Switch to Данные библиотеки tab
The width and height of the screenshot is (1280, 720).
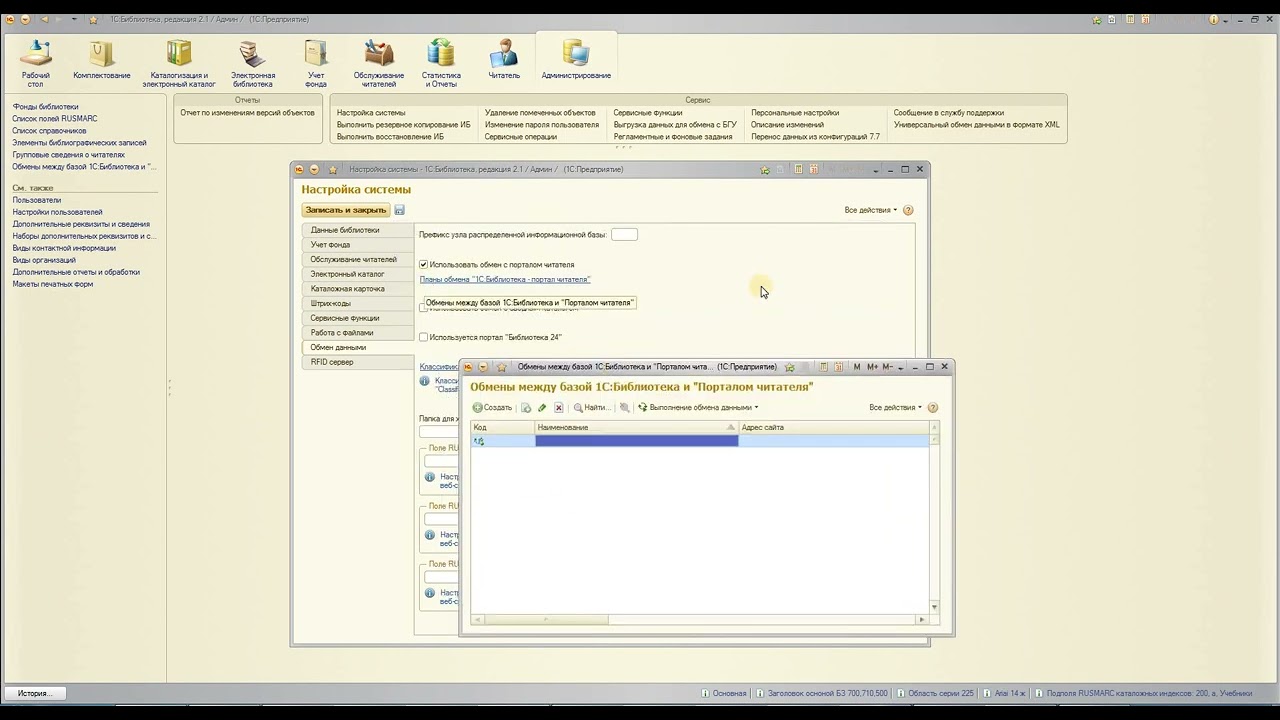pos(358,230)
